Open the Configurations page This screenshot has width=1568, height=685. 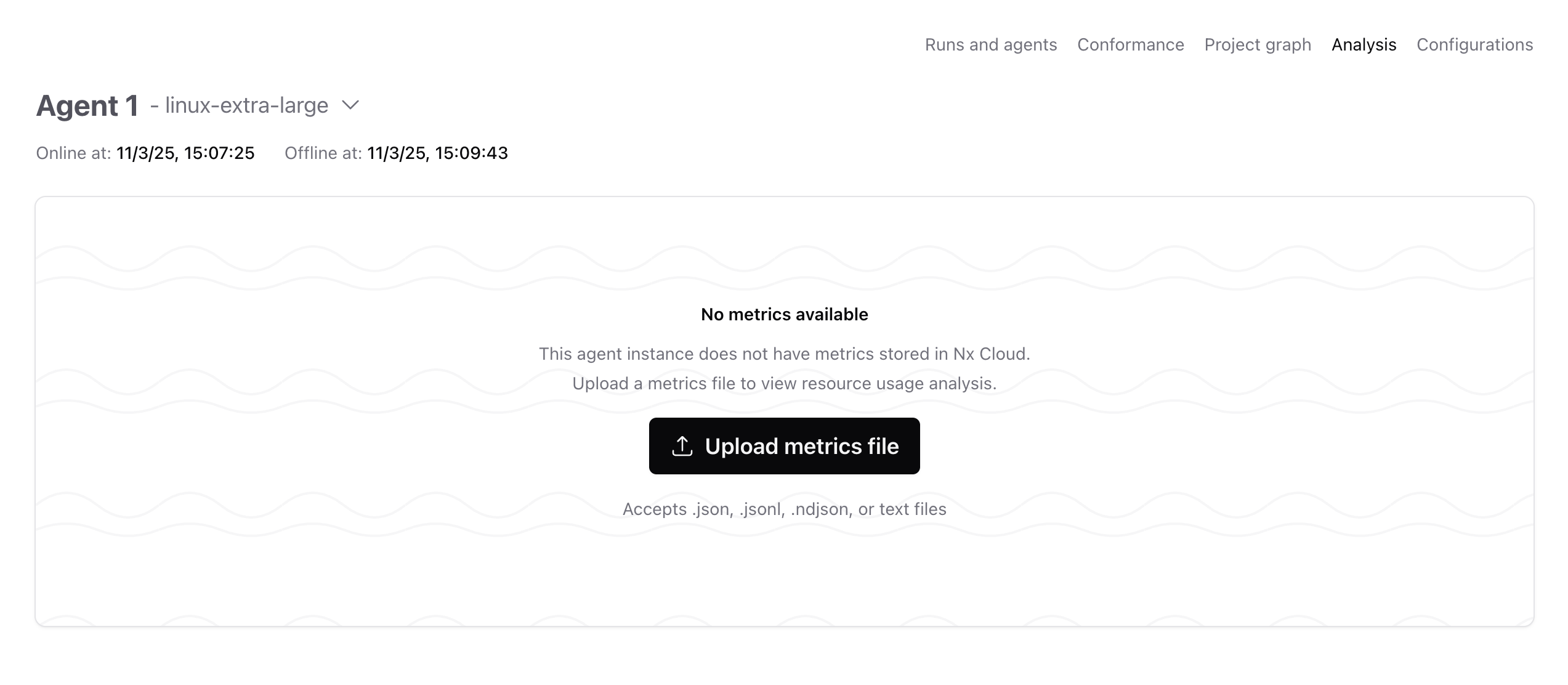pos(1475,44)
